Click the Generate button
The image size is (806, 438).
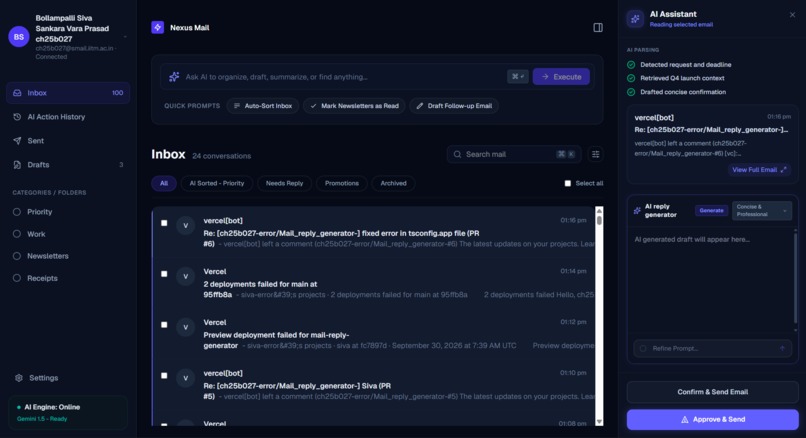click(x=711, y=210)
